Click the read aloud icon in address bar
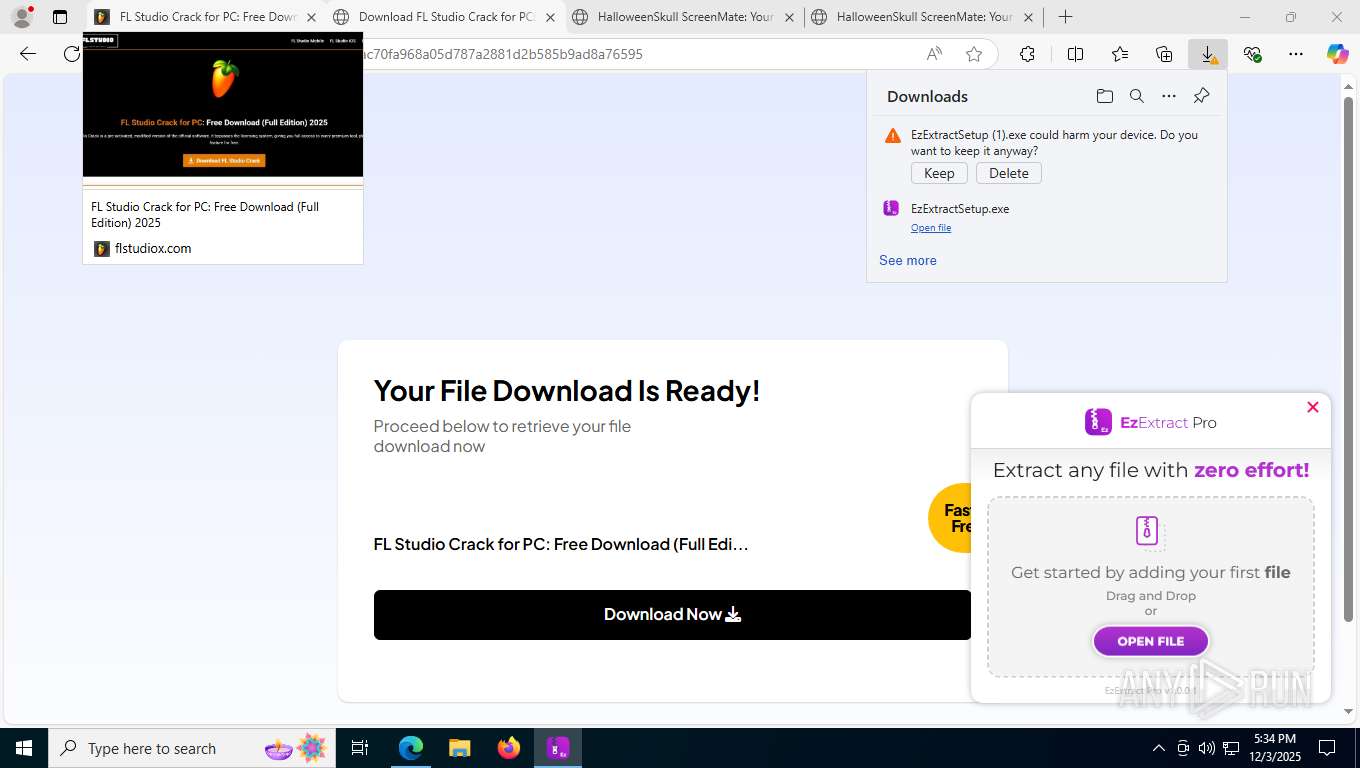The height and width of the screenshot is (768, 1360). pyautogui.click(x=934, y=54)
